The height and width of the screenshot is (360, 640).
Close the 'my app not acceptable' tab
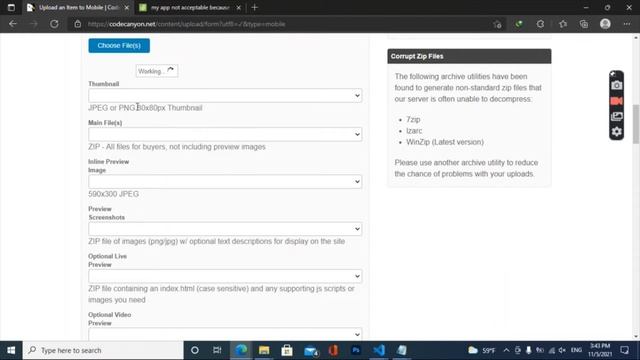pyautogui.click(x=239, y=7)
